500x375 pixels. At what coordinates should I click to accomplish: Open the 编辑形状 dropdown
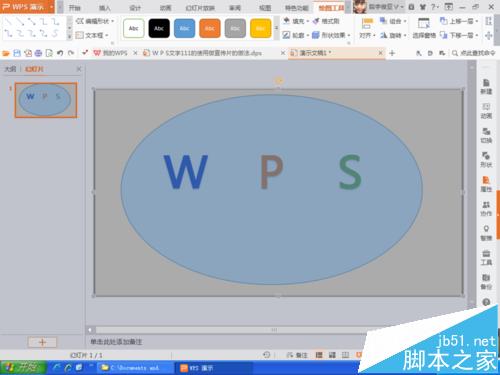95,21
